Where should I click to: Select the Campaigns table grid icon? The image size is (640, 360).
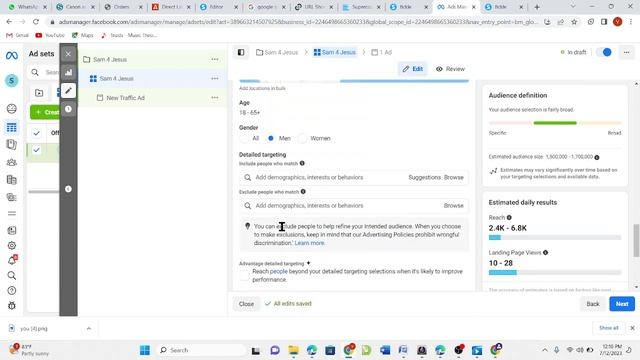point(11,127)
